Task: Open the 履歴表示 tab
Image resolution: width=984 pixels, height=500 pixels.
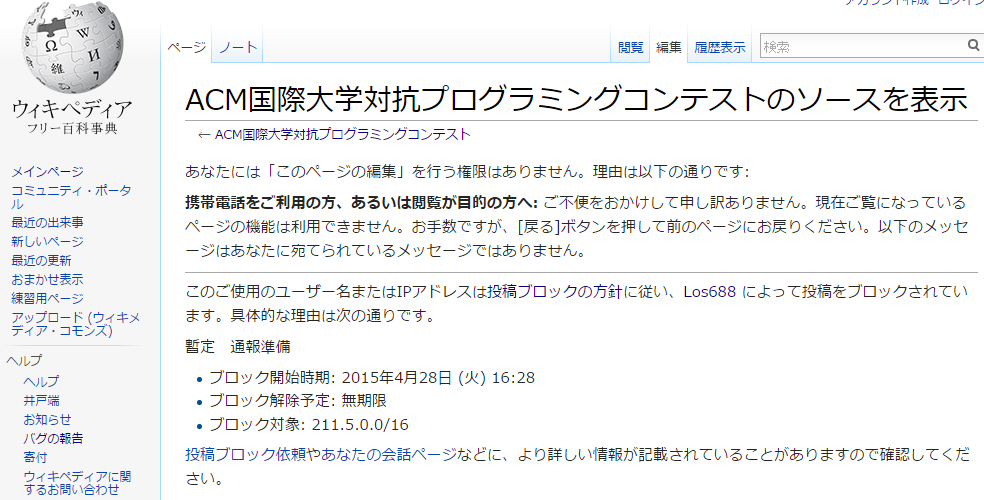Action: click(x=720, y=47)
